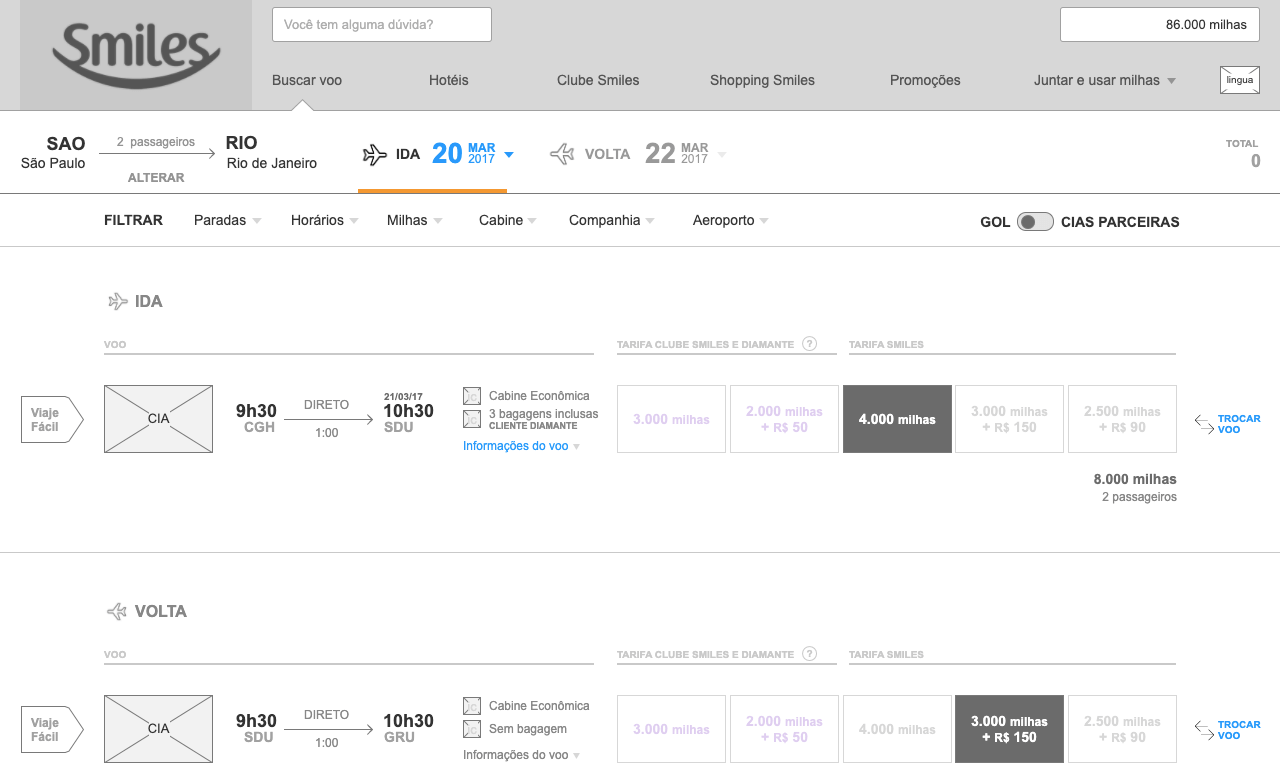Select the VOLTA 22 MAR 2017 tab
1281x775 pixels.
click(637, 154)
